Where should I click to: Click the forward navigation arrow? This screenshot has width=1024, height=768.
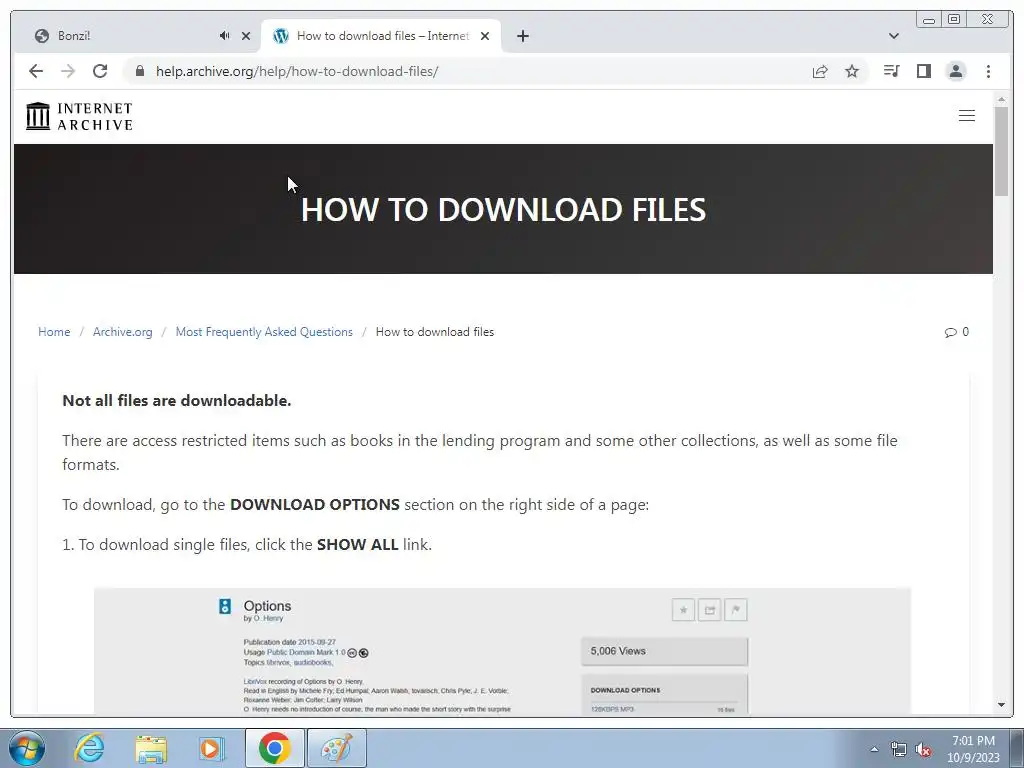[x=68, y=71]
